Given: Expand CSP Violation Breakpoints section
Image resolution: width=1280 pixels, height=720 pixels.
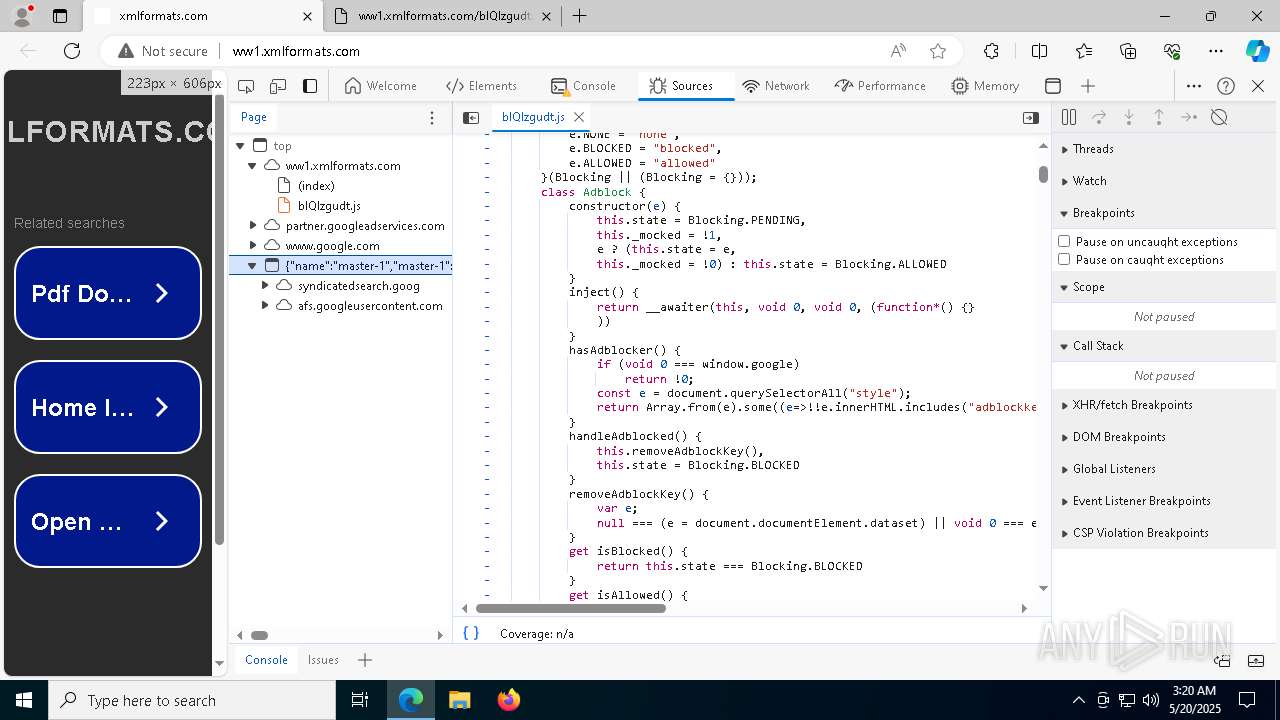Looking at the screenshot, I should [1166, 533].
